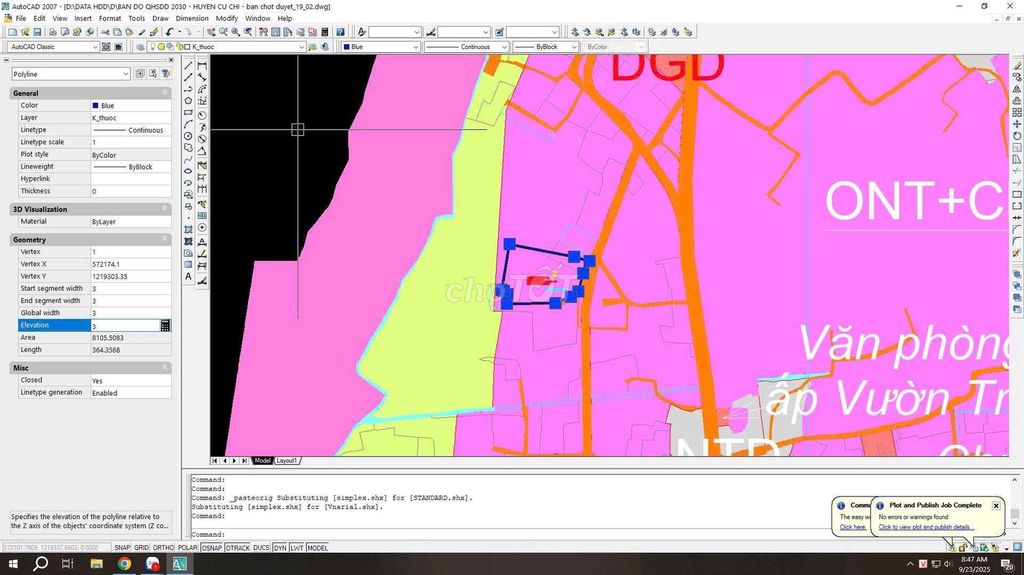1024x575 pixels.
Task: Click the Blue color swatch in Properties
Action: click(96, 106)
